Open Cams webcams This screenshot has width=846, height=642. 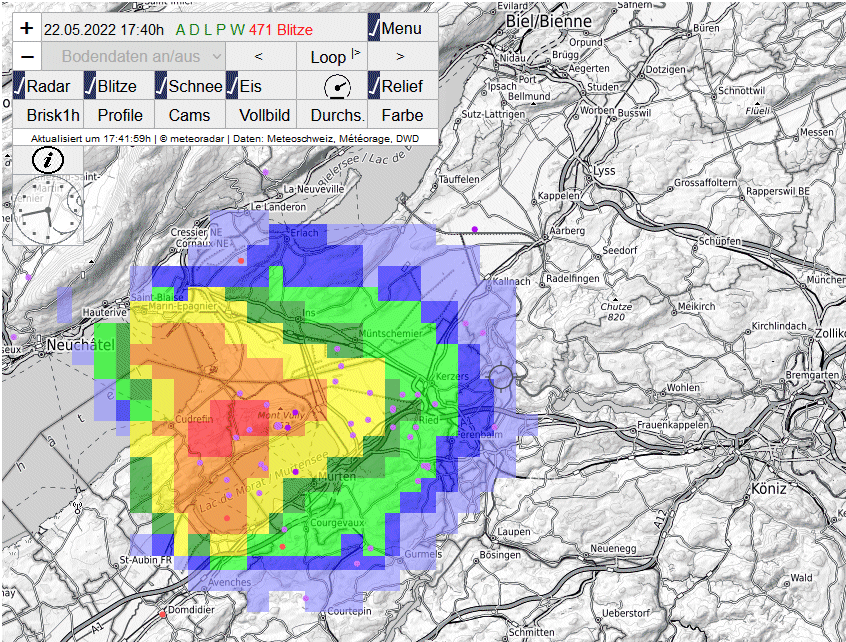pyautogui.click(x=189, y=115)
